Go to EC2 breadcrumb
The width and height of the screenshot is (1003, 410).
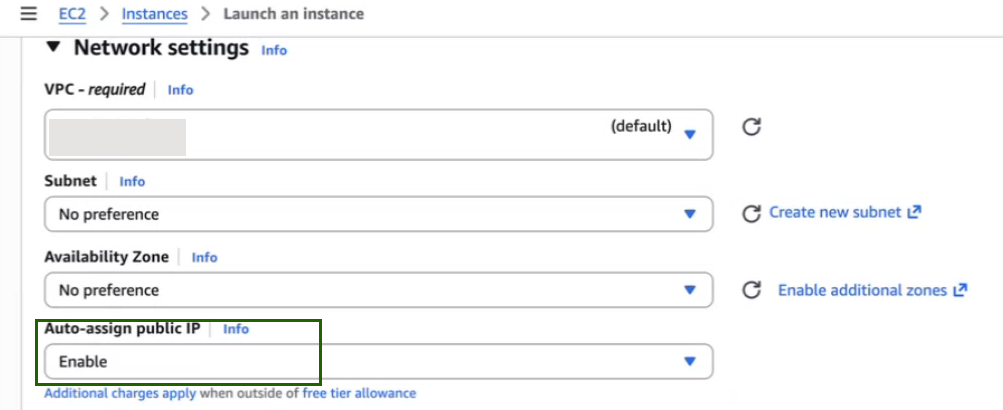[x=73, y=14]
